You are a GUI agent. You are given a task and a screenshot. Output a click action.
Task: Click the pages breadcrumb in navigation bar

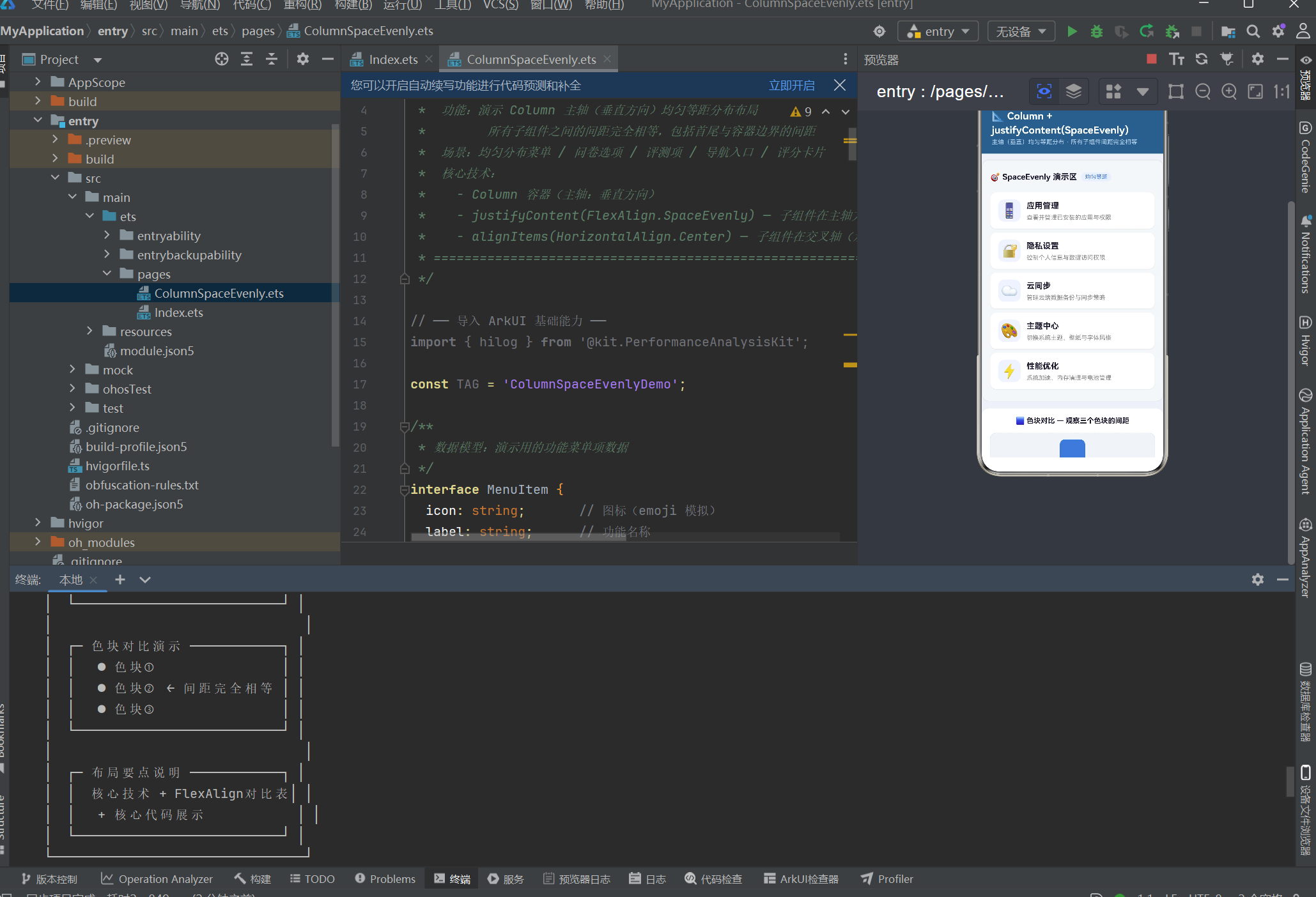click(258, 31)
